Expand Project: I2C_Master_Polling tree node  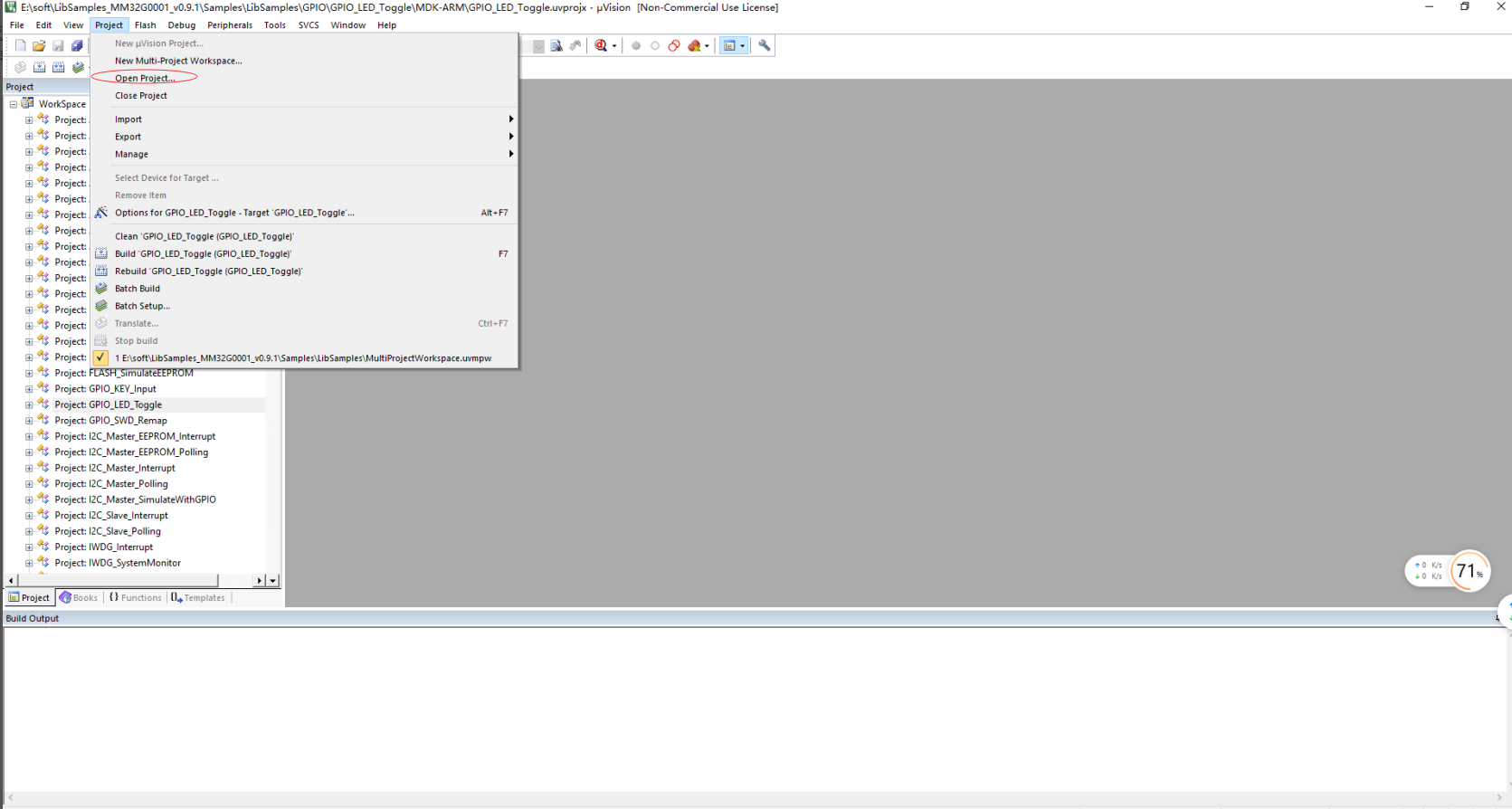click(x=29, y=484)
